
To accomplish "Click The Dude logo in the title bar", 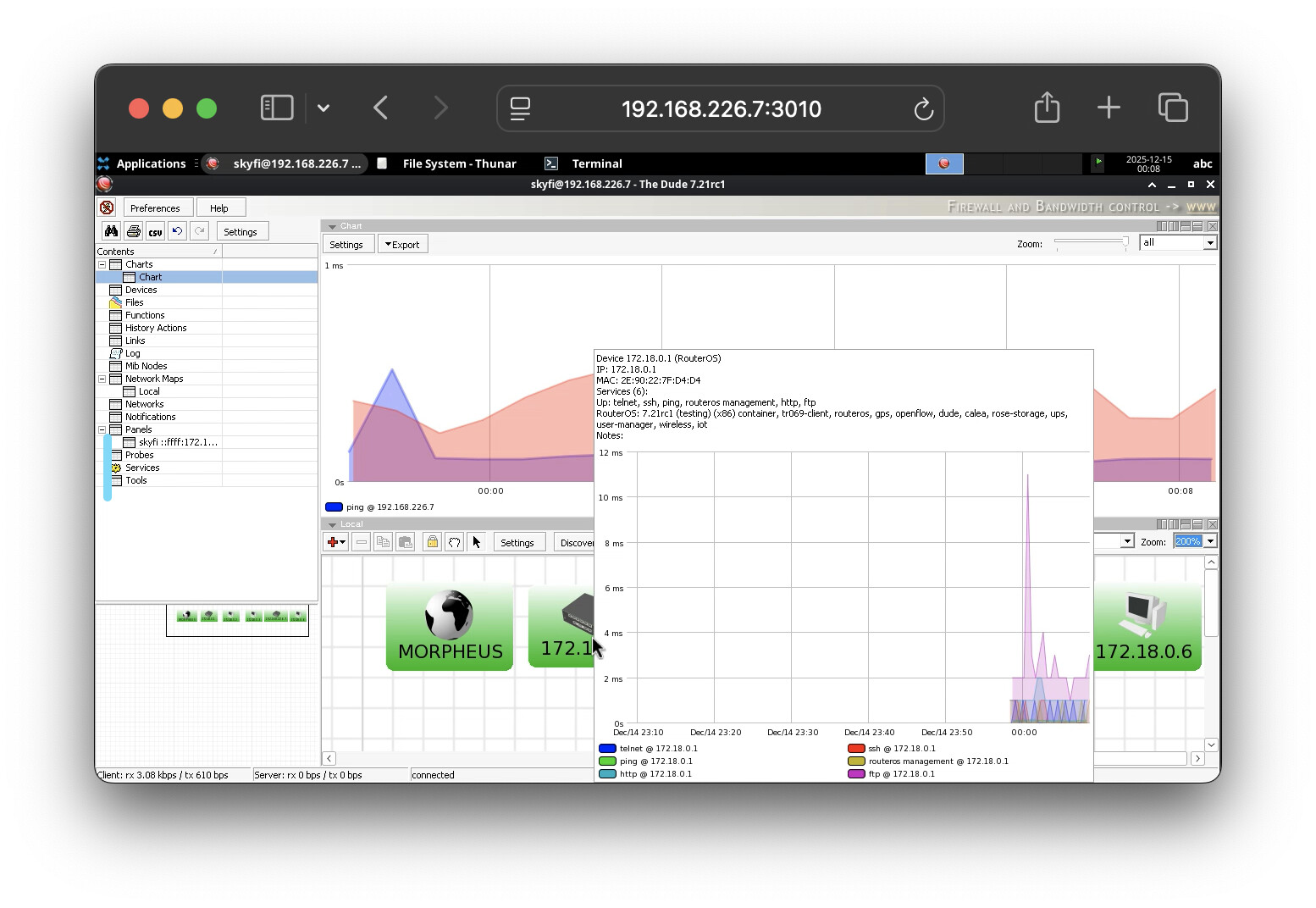I will coord(104,184).
